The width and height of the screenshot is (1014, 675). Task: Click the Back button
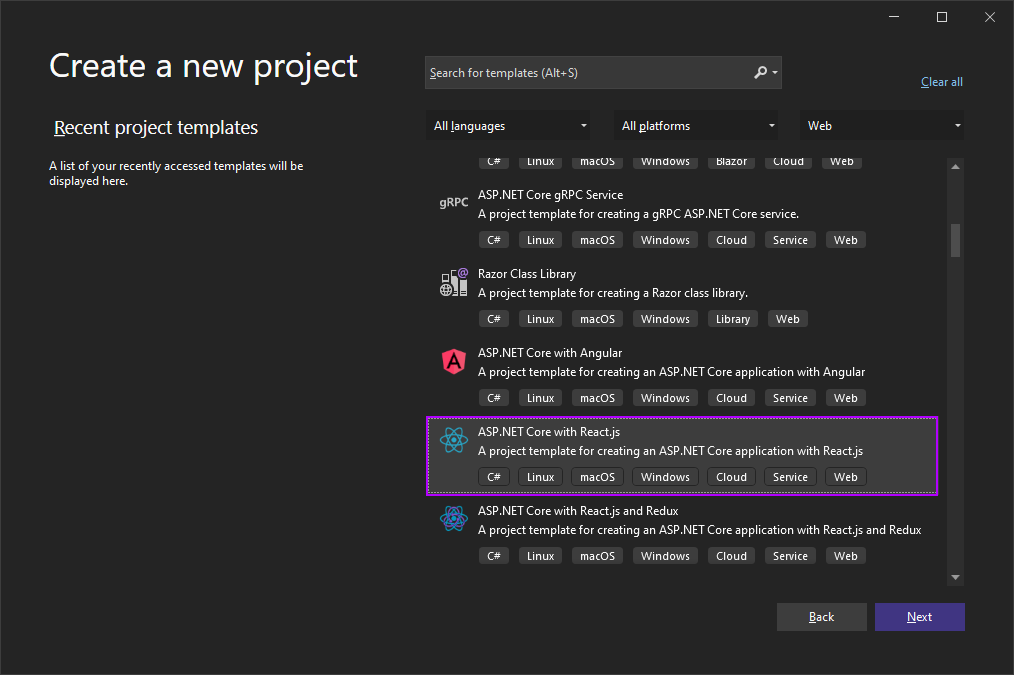821,617
